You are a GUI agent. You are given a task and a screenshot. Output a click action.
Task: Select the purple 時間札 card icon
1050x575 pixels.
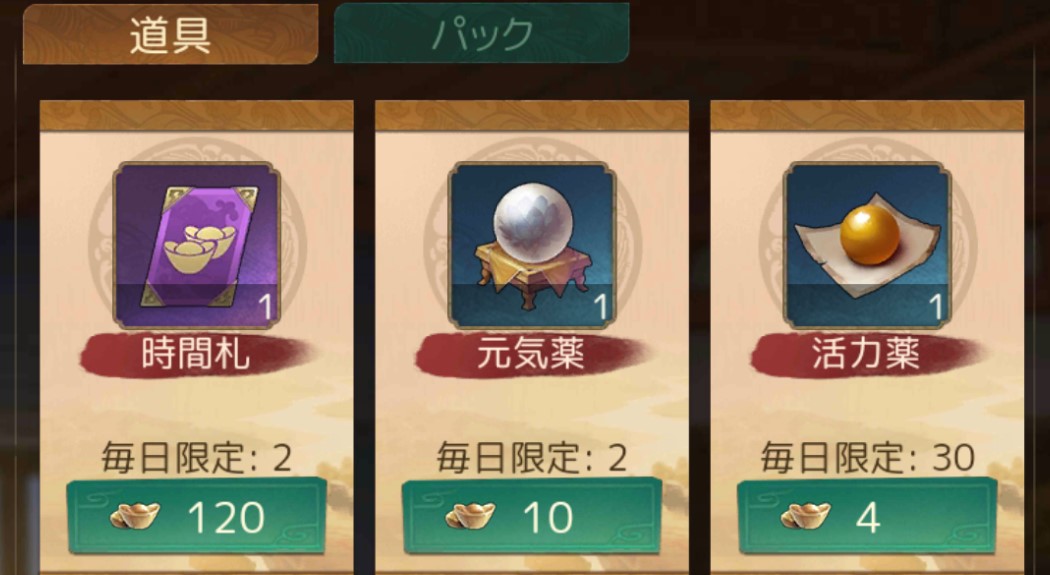pyautogui.click(x=197, y=245)
